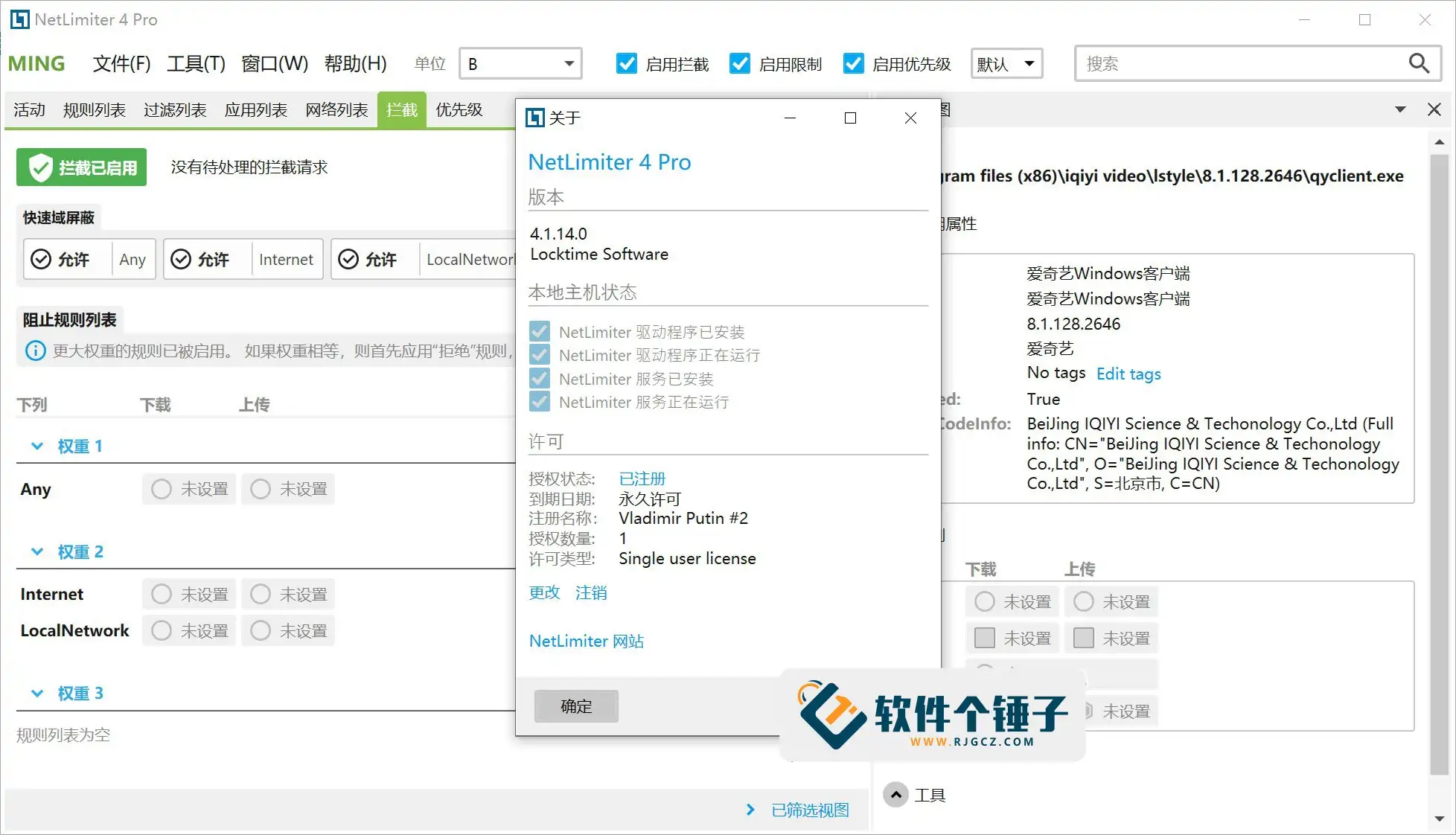The height and width of the screenshot is (835, 1456).
Task: Select upload radio for LocalNetwork rule
Action: [x=261, y=630]
